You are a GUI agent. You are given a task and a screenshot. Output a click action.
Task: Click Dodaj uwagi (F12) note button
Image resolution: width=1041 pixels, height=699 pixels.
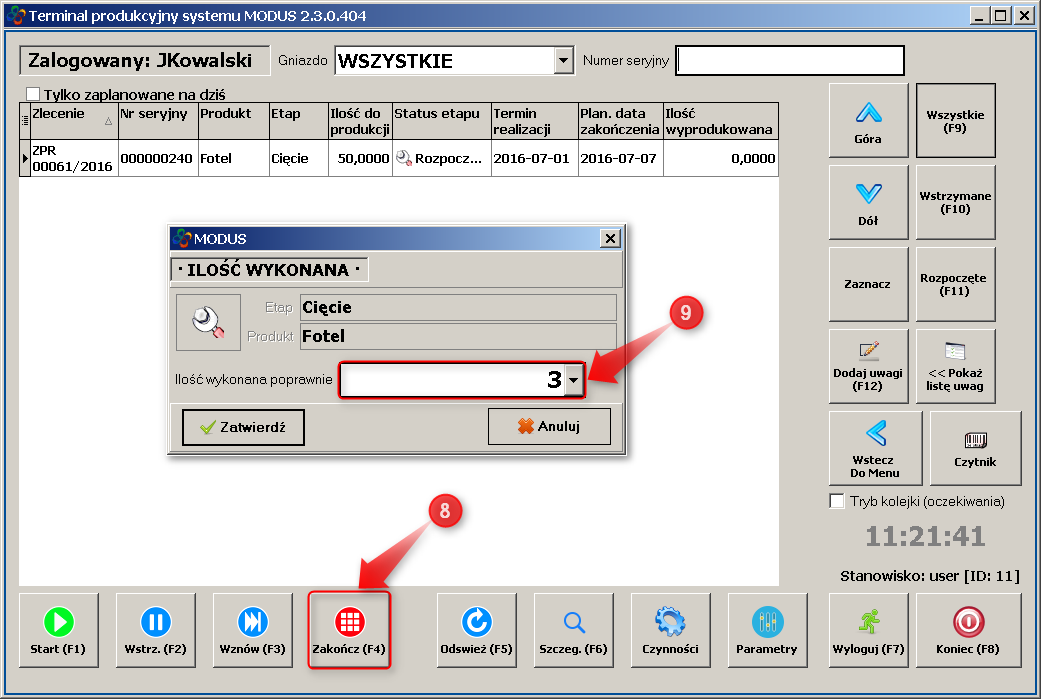868,366
